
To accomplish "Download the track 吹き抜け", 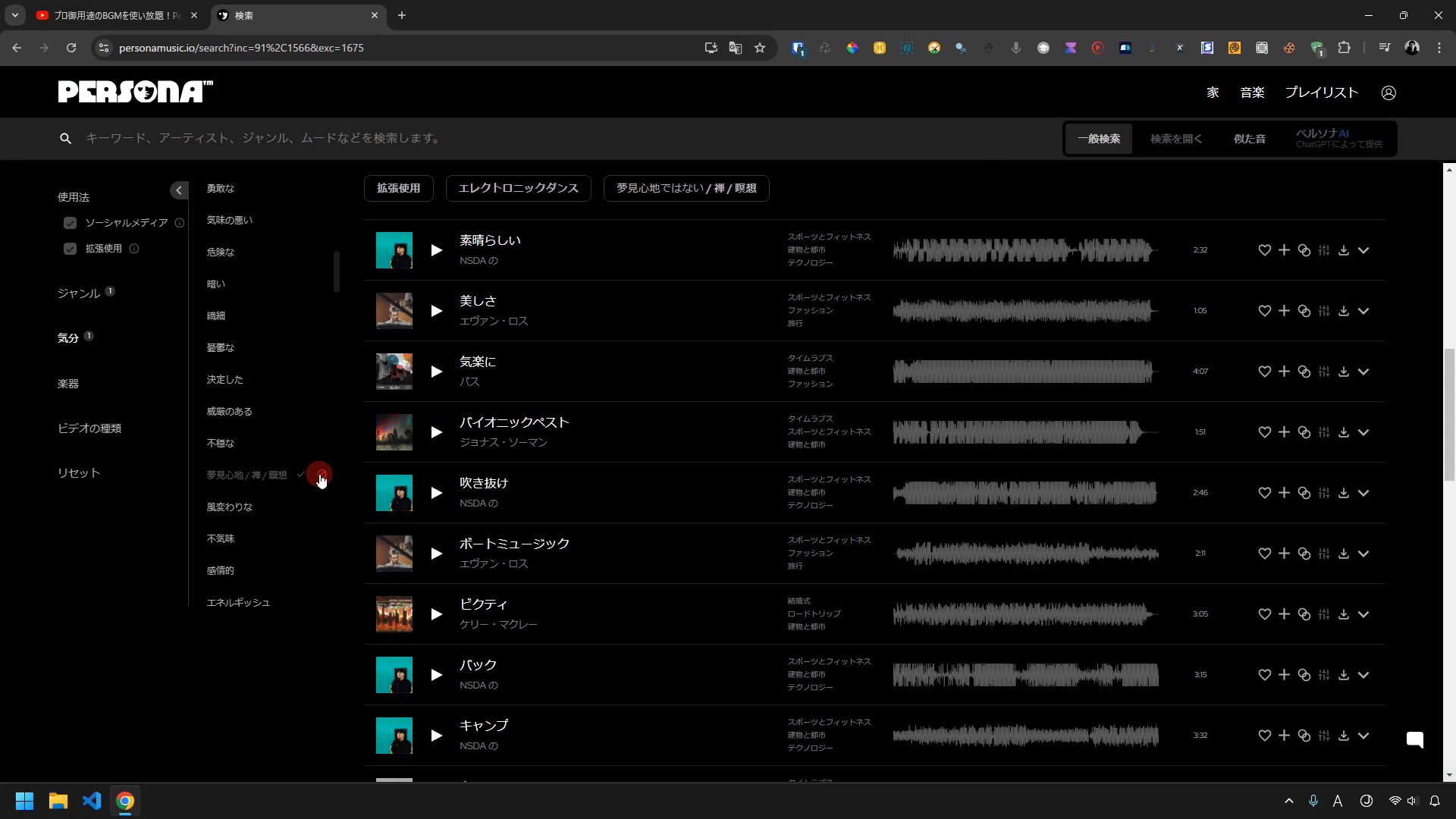I will [x=1344, y=493].
